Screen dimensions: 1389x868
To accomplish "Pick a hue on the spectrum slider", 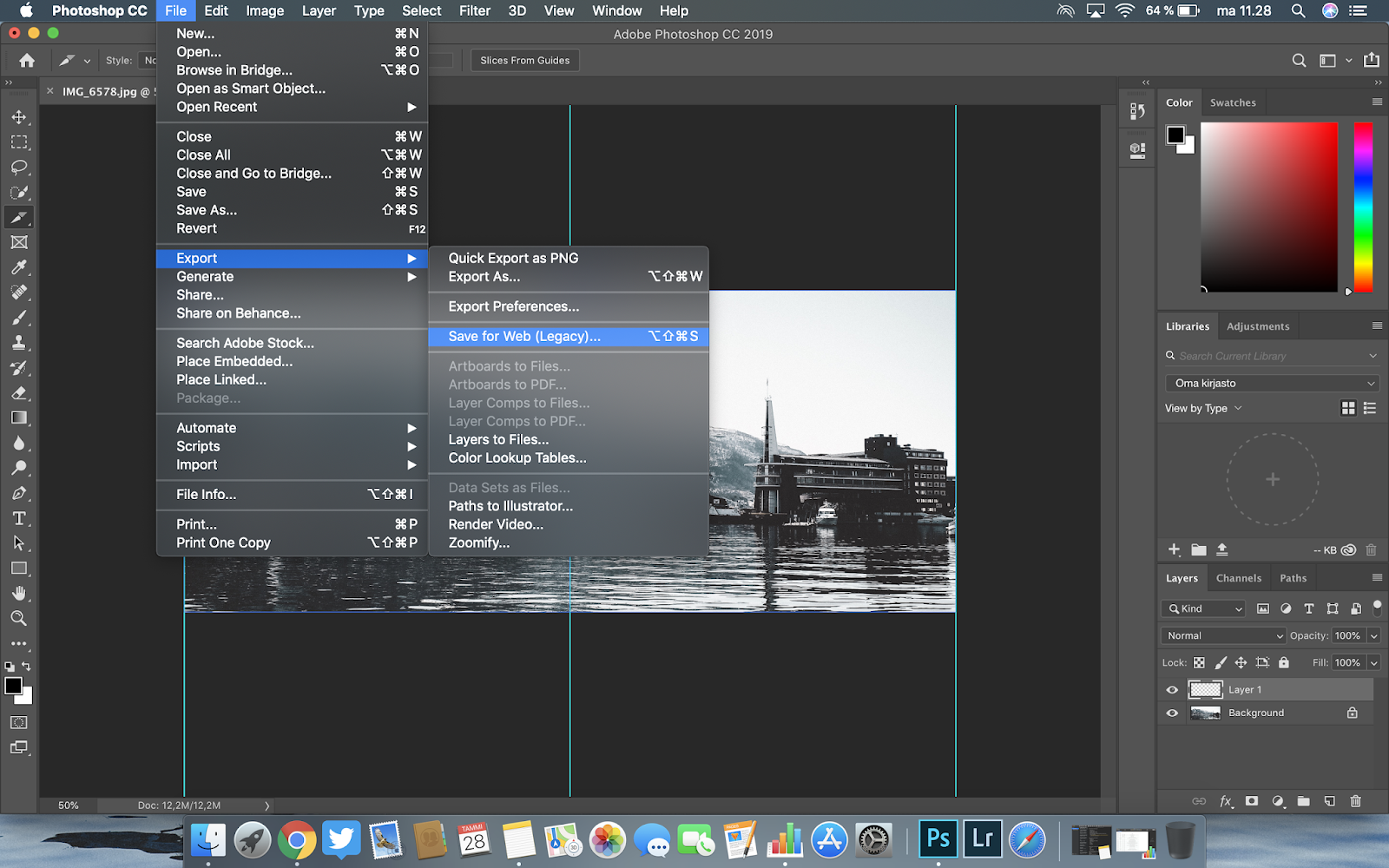I will 1363,207.
